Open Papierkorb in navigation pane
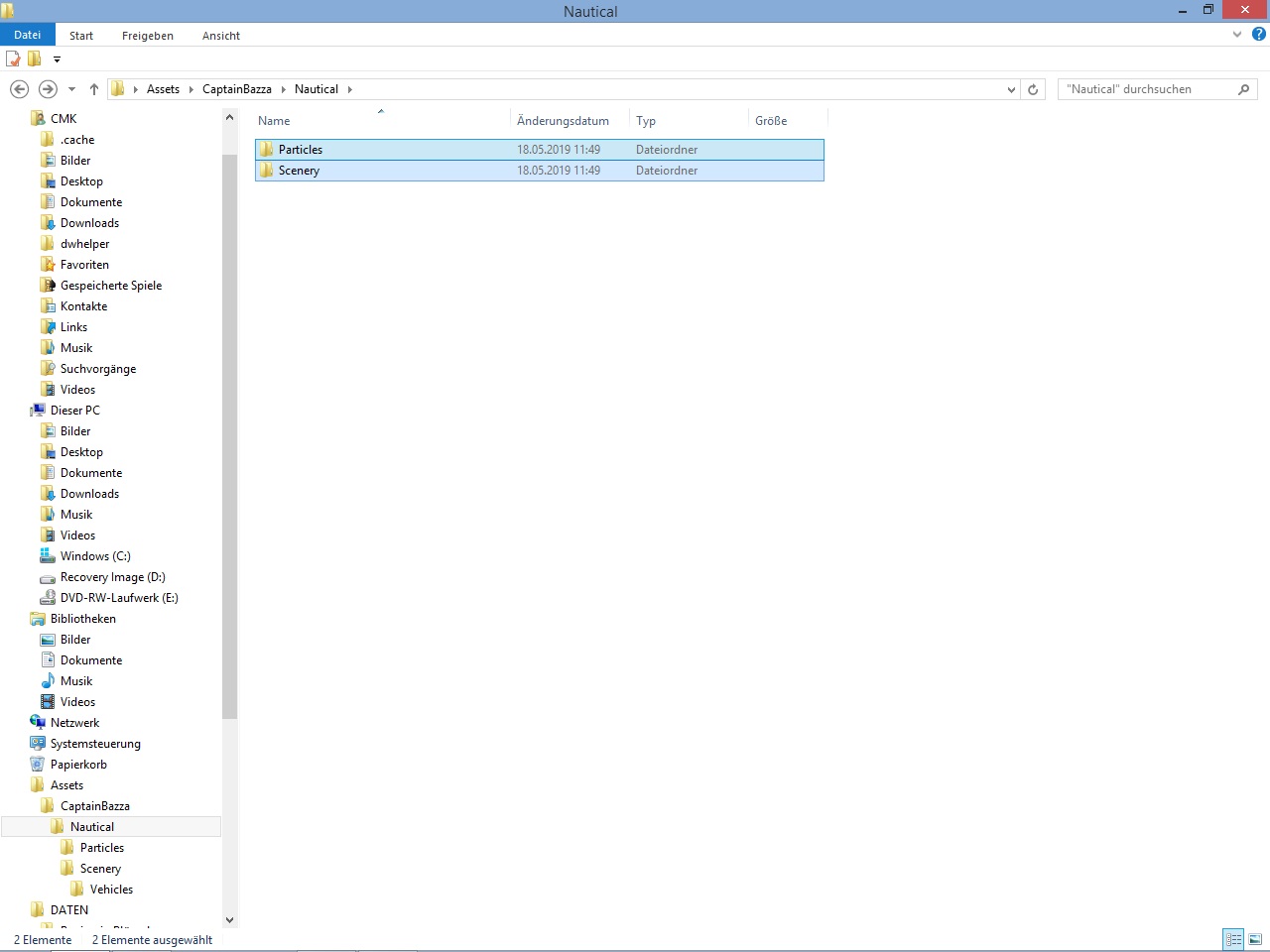Image resolution: width=1270 pixels, height=952 pixels. click(x=78, y=765)
